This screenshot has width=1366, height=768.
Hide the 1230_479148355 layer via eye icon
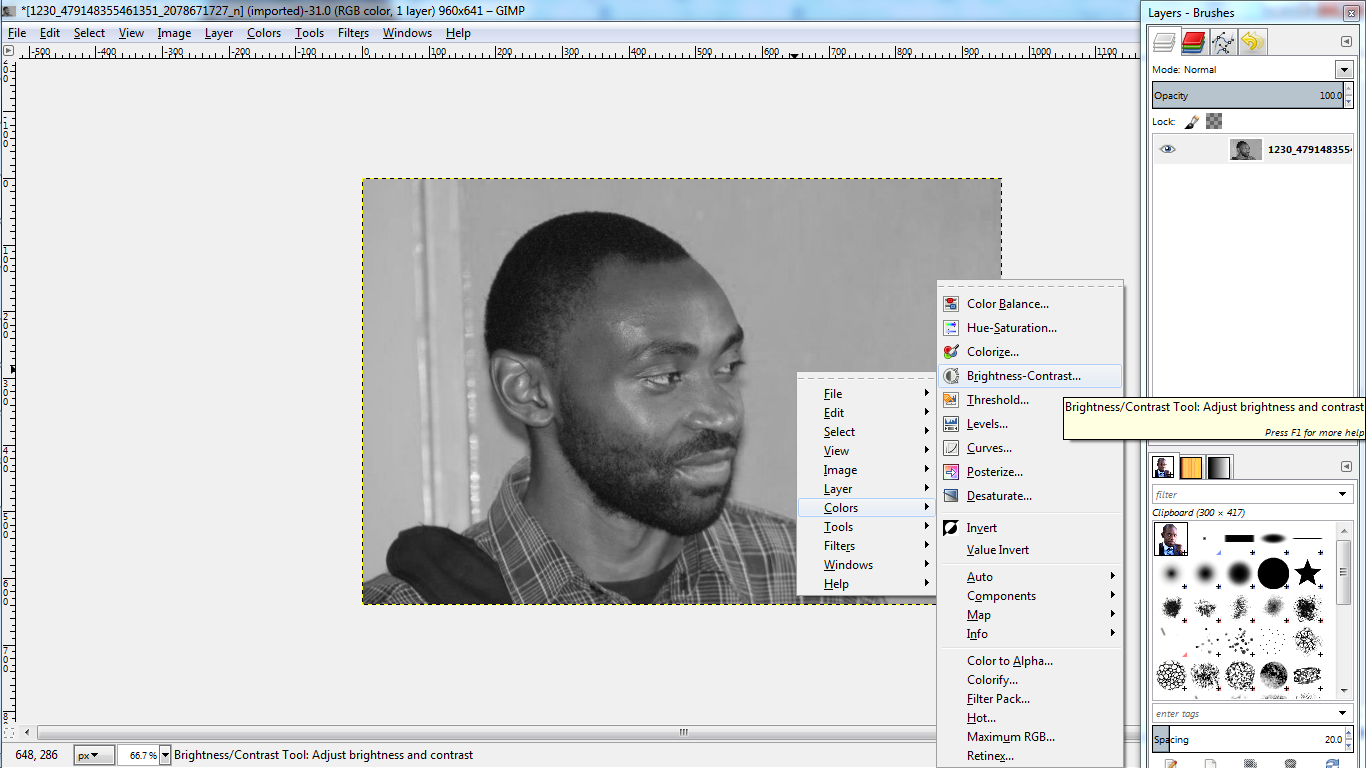(1167, 150)
